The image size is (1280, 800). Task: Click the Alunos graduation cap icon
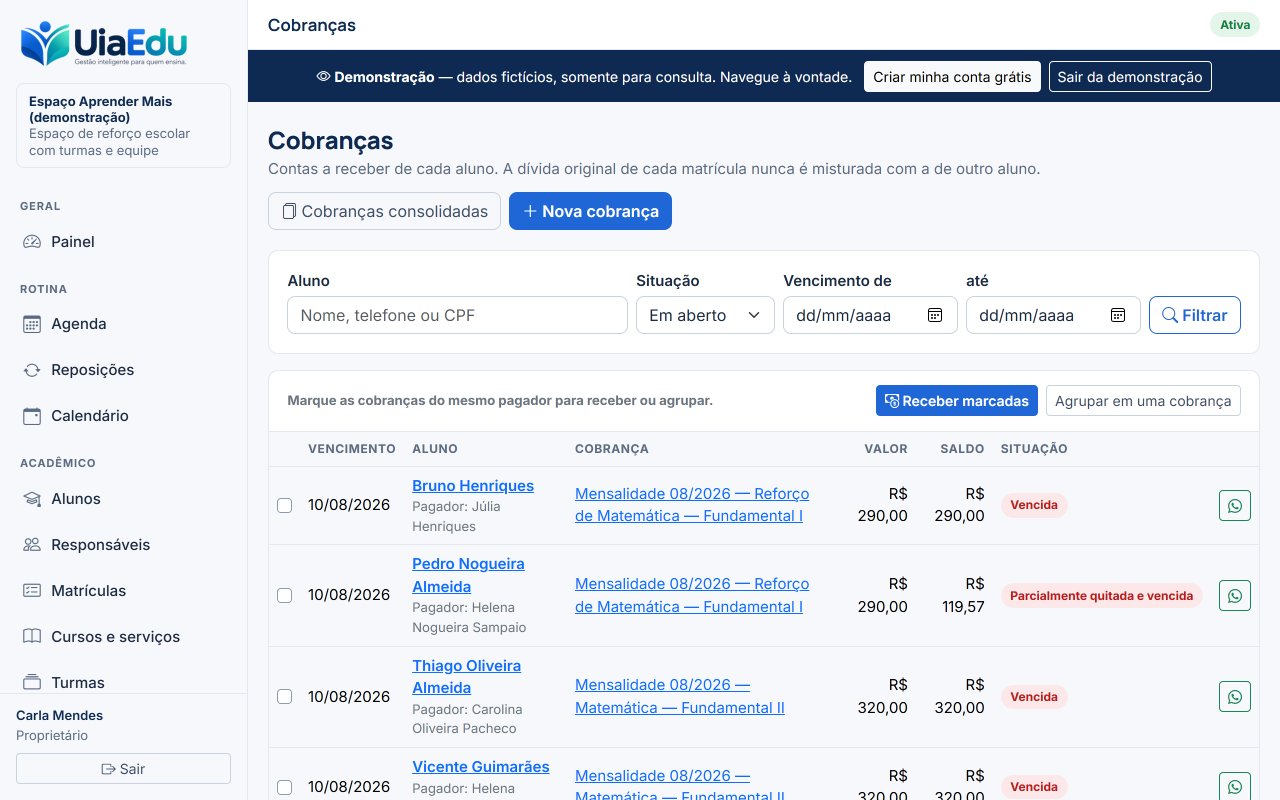coord(32,499)
